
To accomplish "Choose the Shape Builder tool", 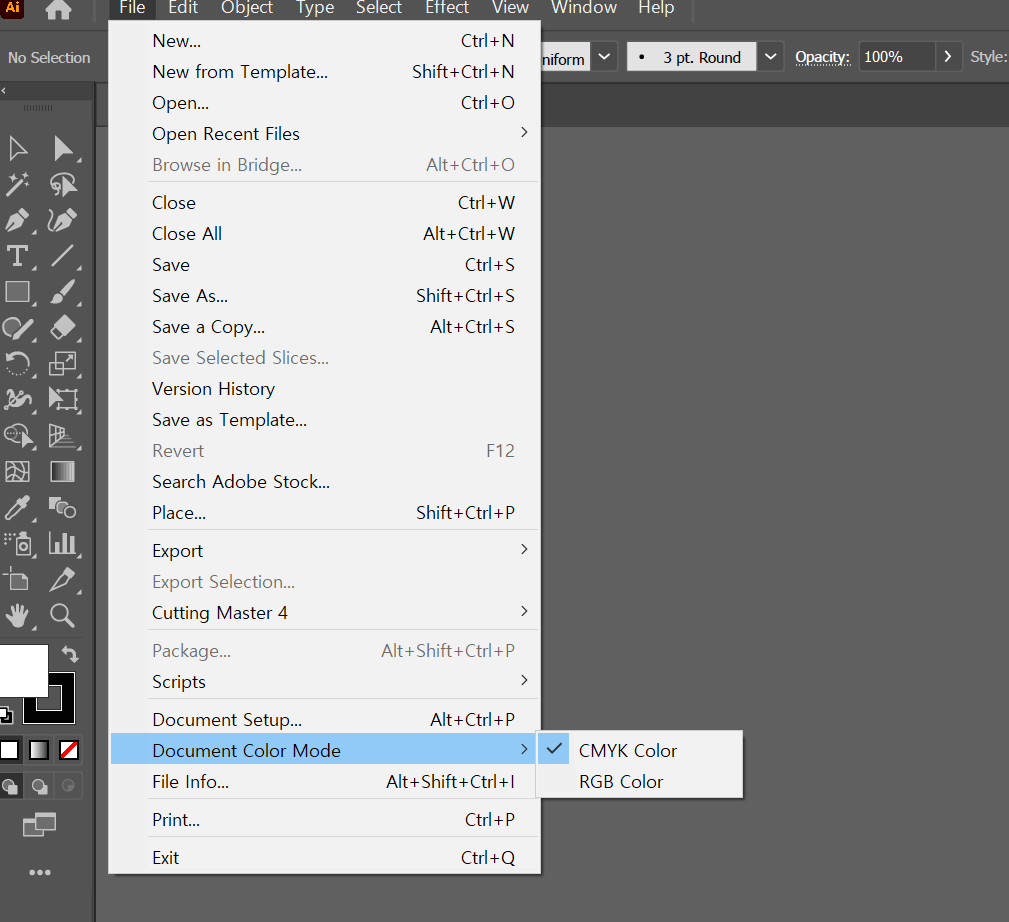I will coord(18,436).
